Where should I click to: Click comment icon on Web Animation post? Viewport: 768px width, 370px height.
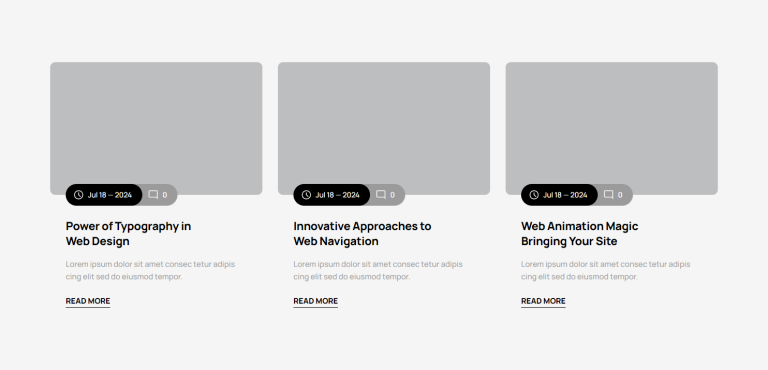(609, 195)
